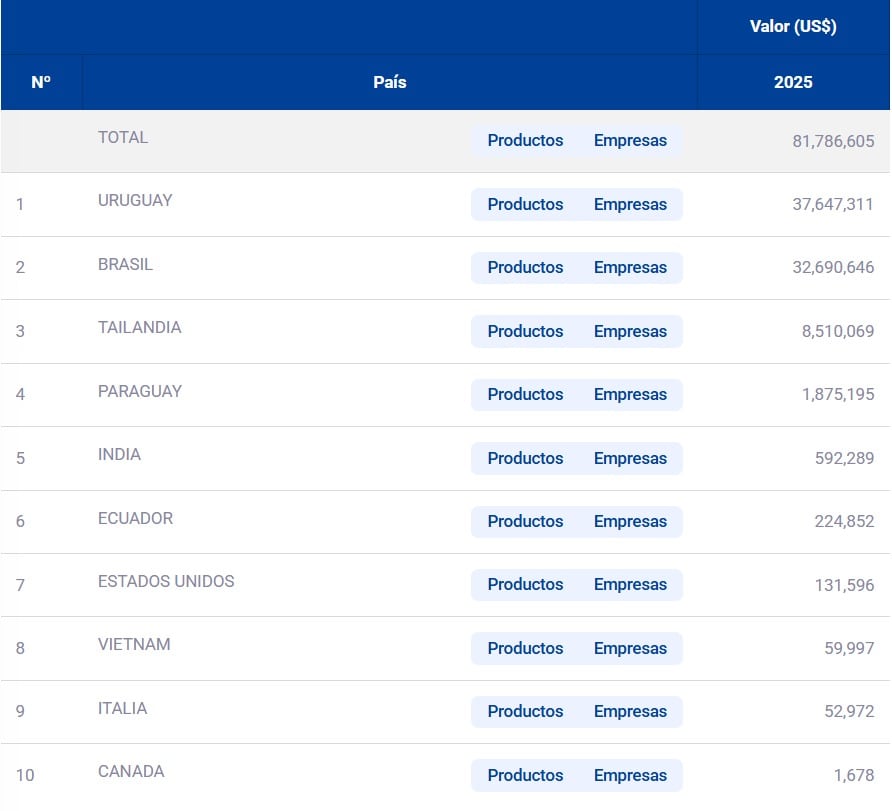Click Empresas in the Tailandia row
The height and width of the screenshot is (811, 892).
[630, 331]
